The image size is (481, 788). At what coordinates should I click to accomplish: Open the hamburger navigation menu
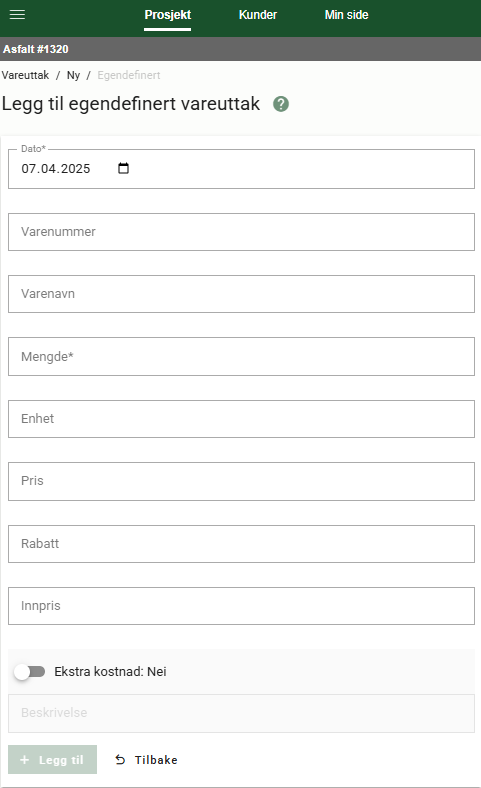(x=18, y=15)
